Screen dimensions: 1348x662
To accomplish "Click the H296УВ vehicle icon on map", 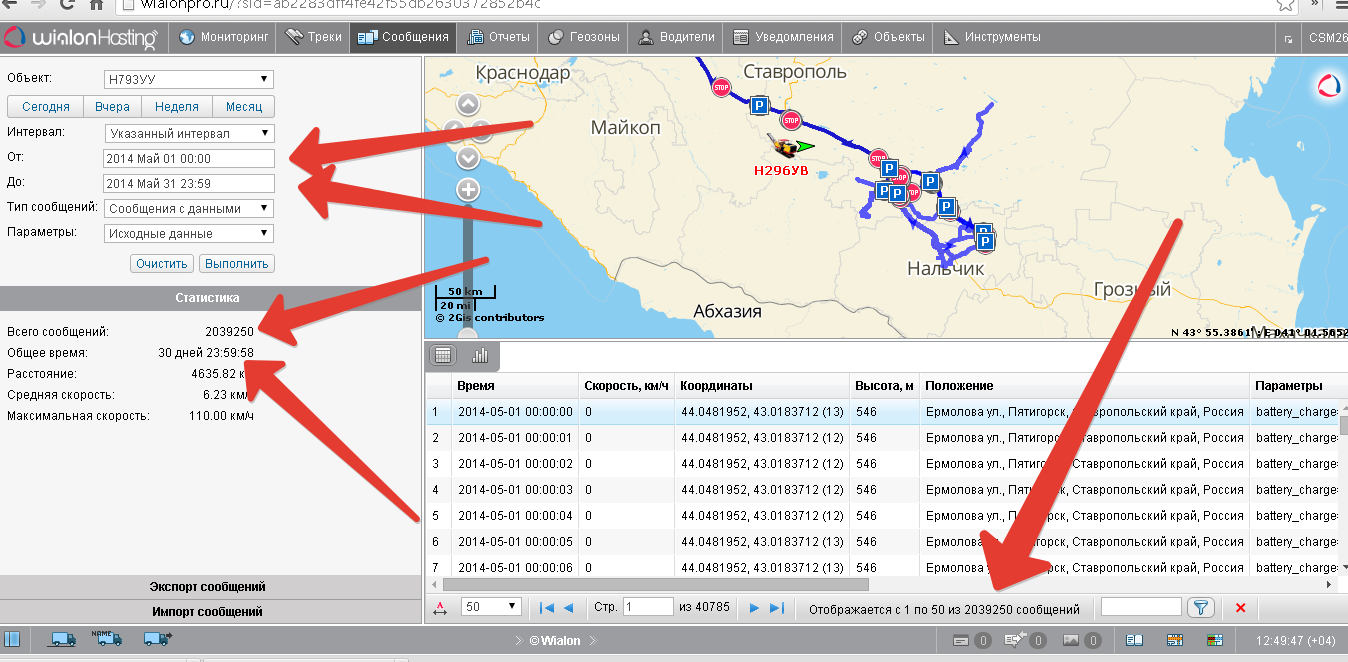I will (x=784, y=148).
